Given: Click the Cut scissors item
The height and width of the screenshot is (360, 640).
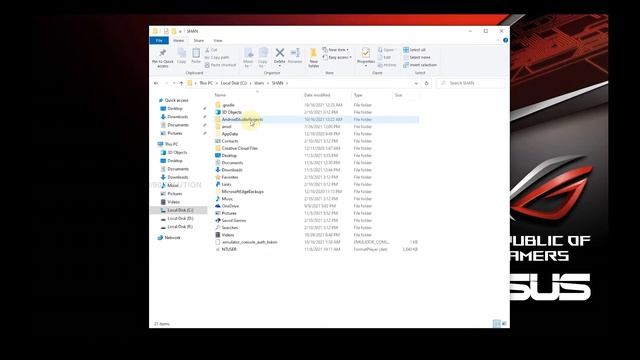Looking at the screenshot, I should (211, 50).
